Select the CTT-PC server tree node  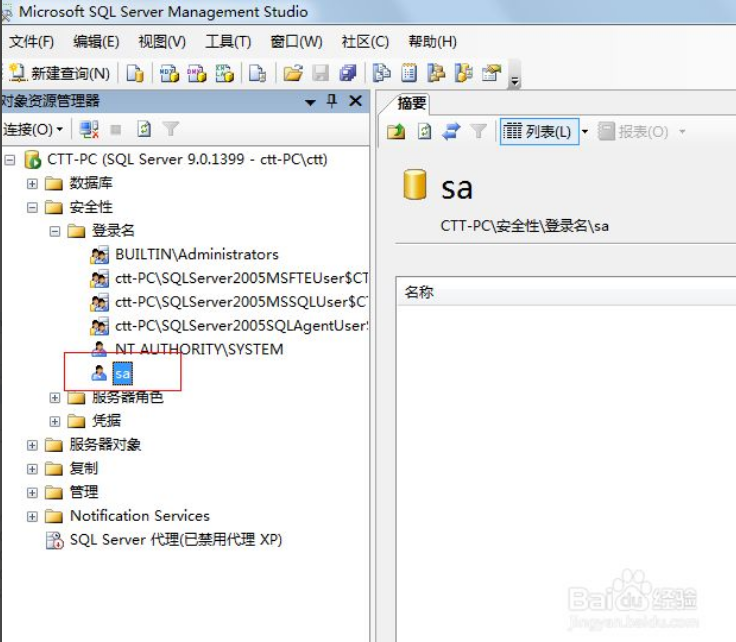(x=187, y=160)
